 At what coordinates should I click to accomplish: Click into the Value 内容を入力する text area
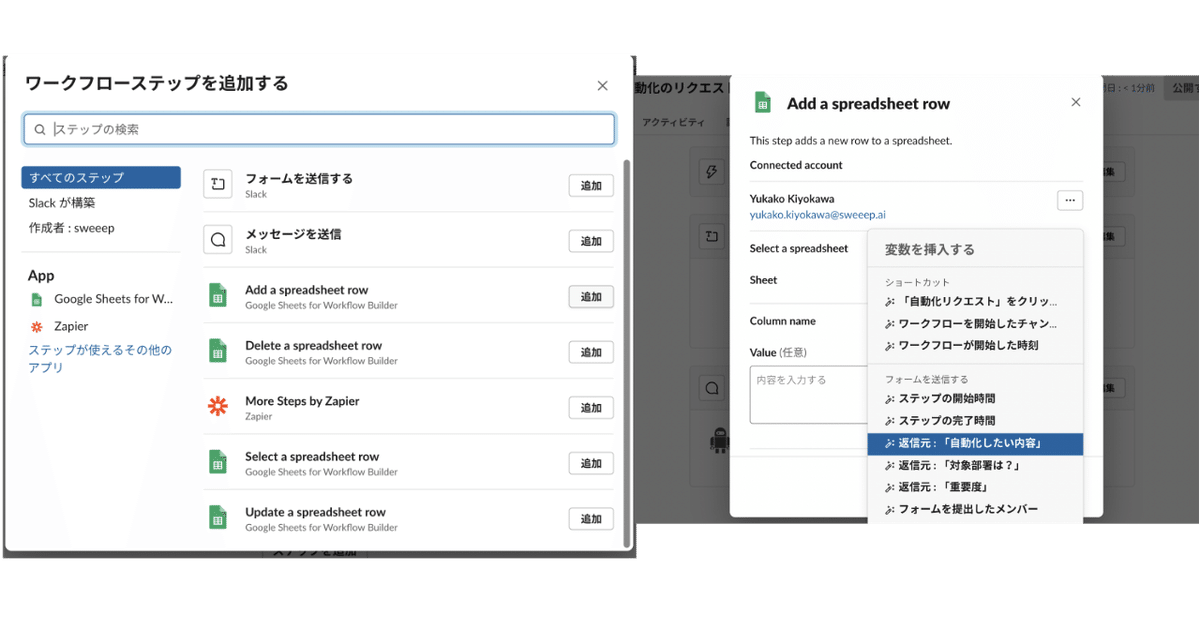point(808,394)
